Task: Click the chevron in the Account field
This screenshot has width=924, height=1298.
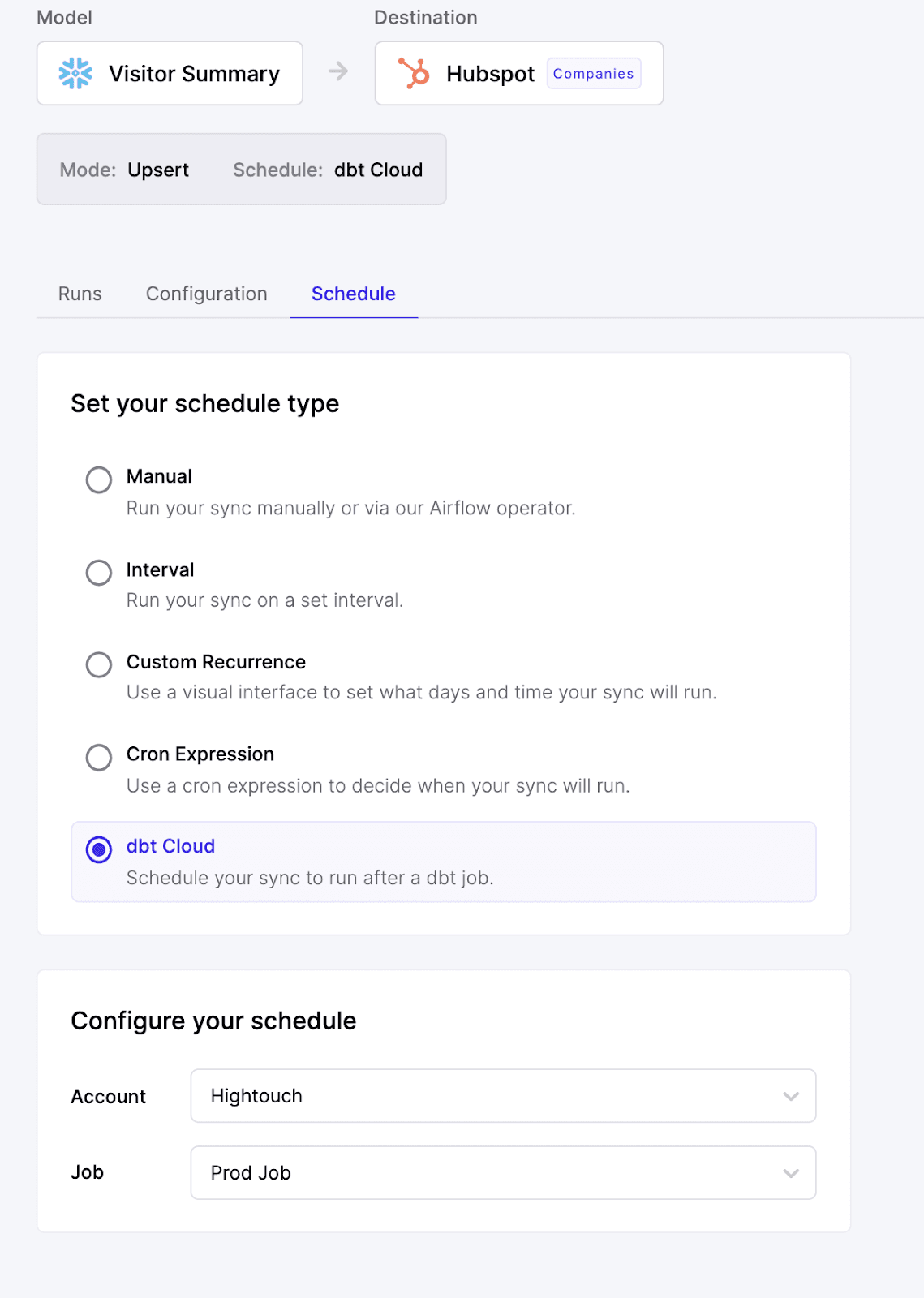Action: 791,1097
